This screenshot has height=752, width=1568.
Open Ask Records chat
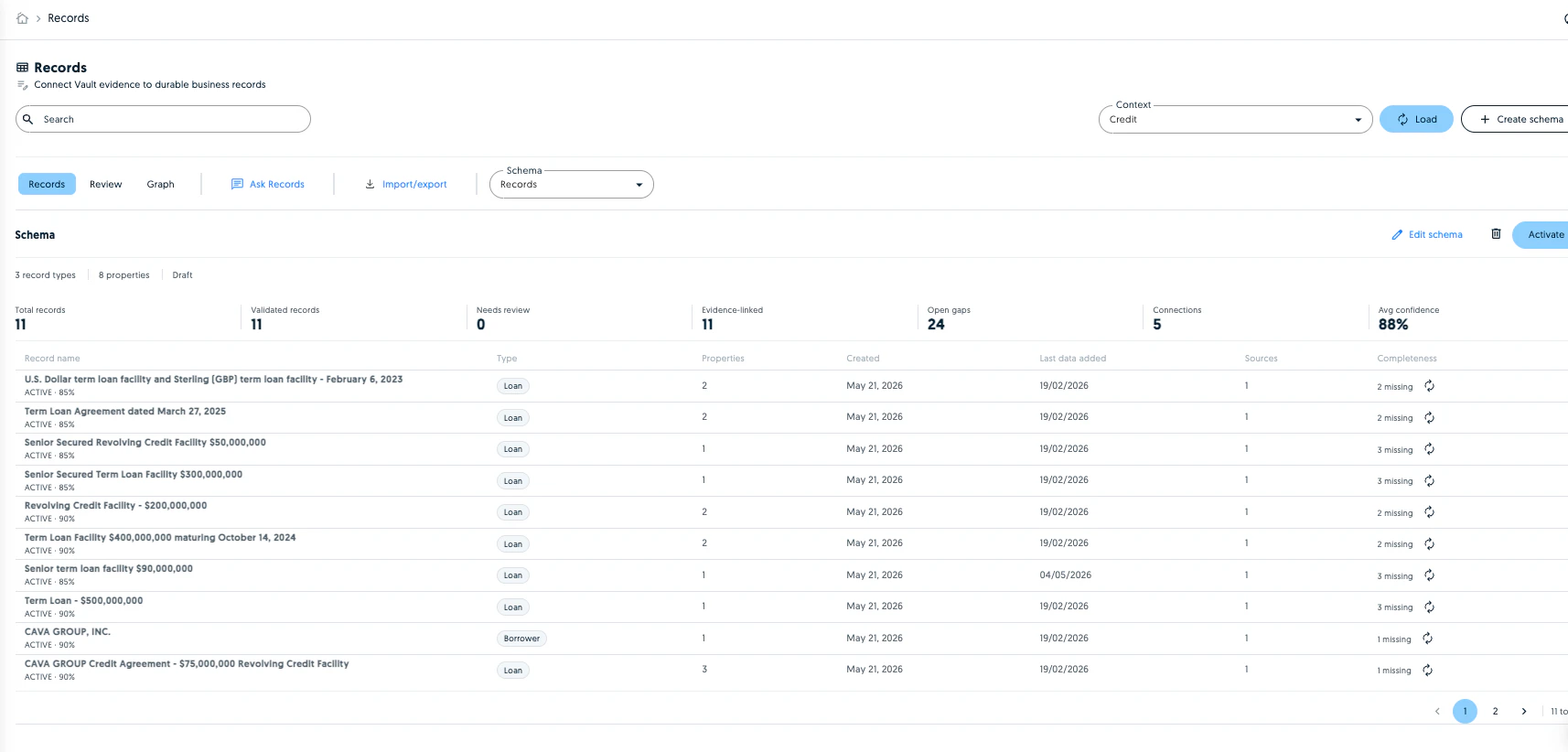pos(268,184)
